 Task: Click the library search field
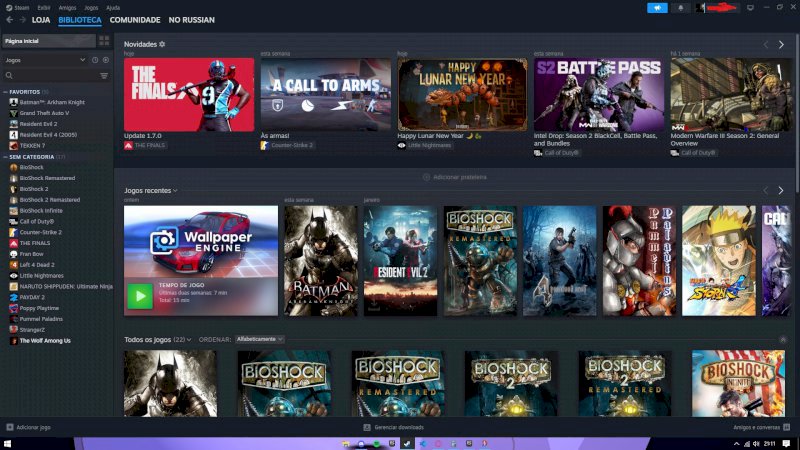tap(50, 75)
